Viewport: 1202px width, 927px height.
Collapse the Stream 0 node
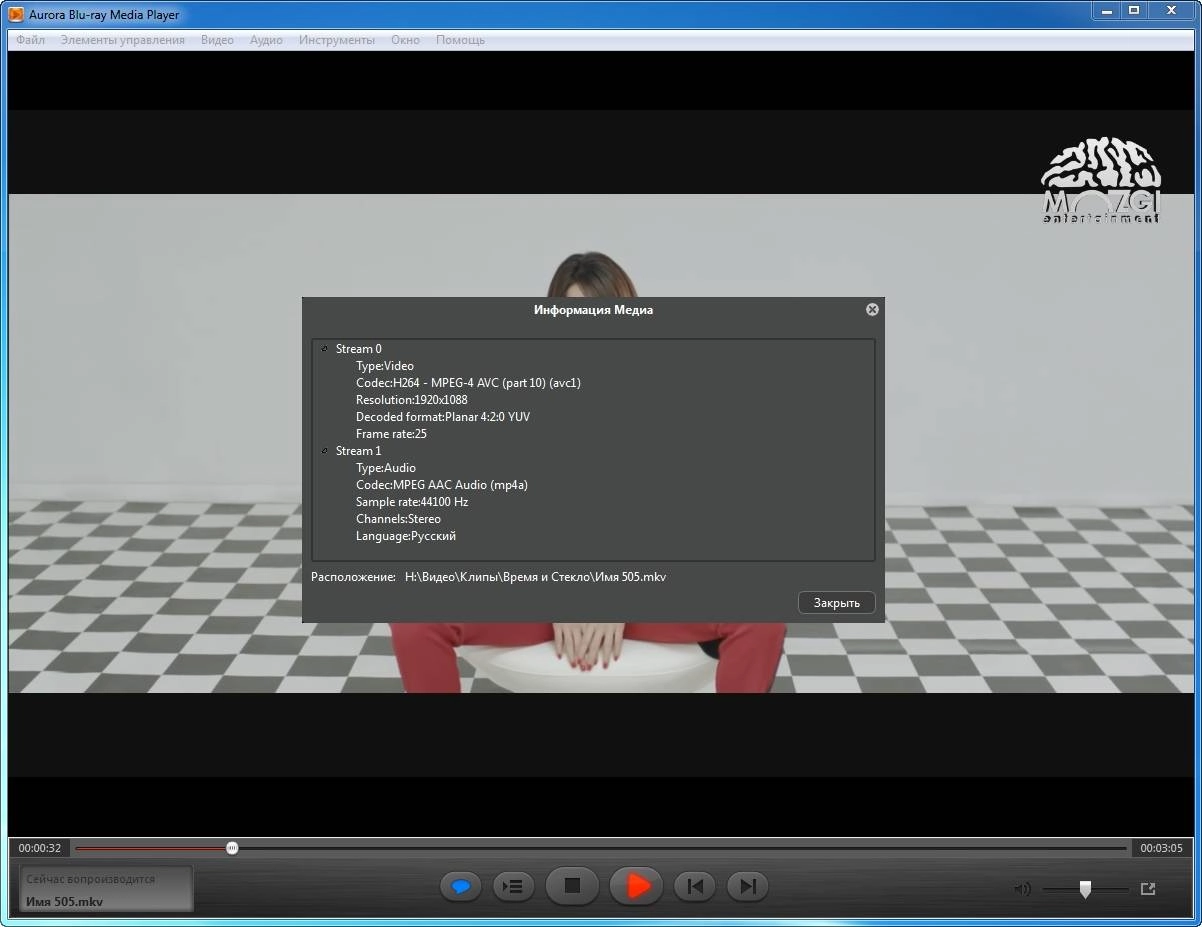[x=324, y=349]
